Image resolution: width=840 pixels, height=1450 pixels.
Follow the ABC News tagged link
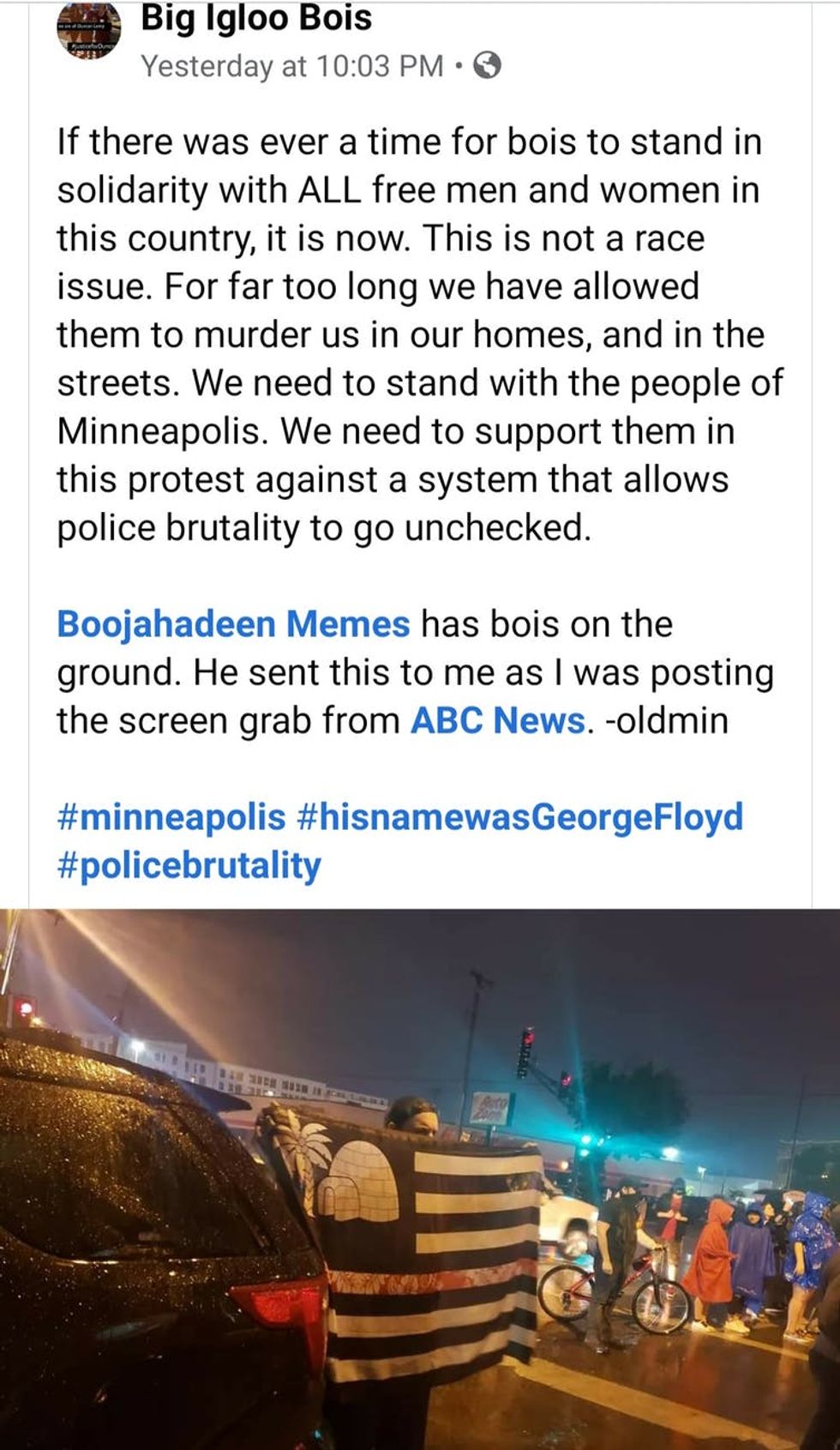(x=497, y=720)
